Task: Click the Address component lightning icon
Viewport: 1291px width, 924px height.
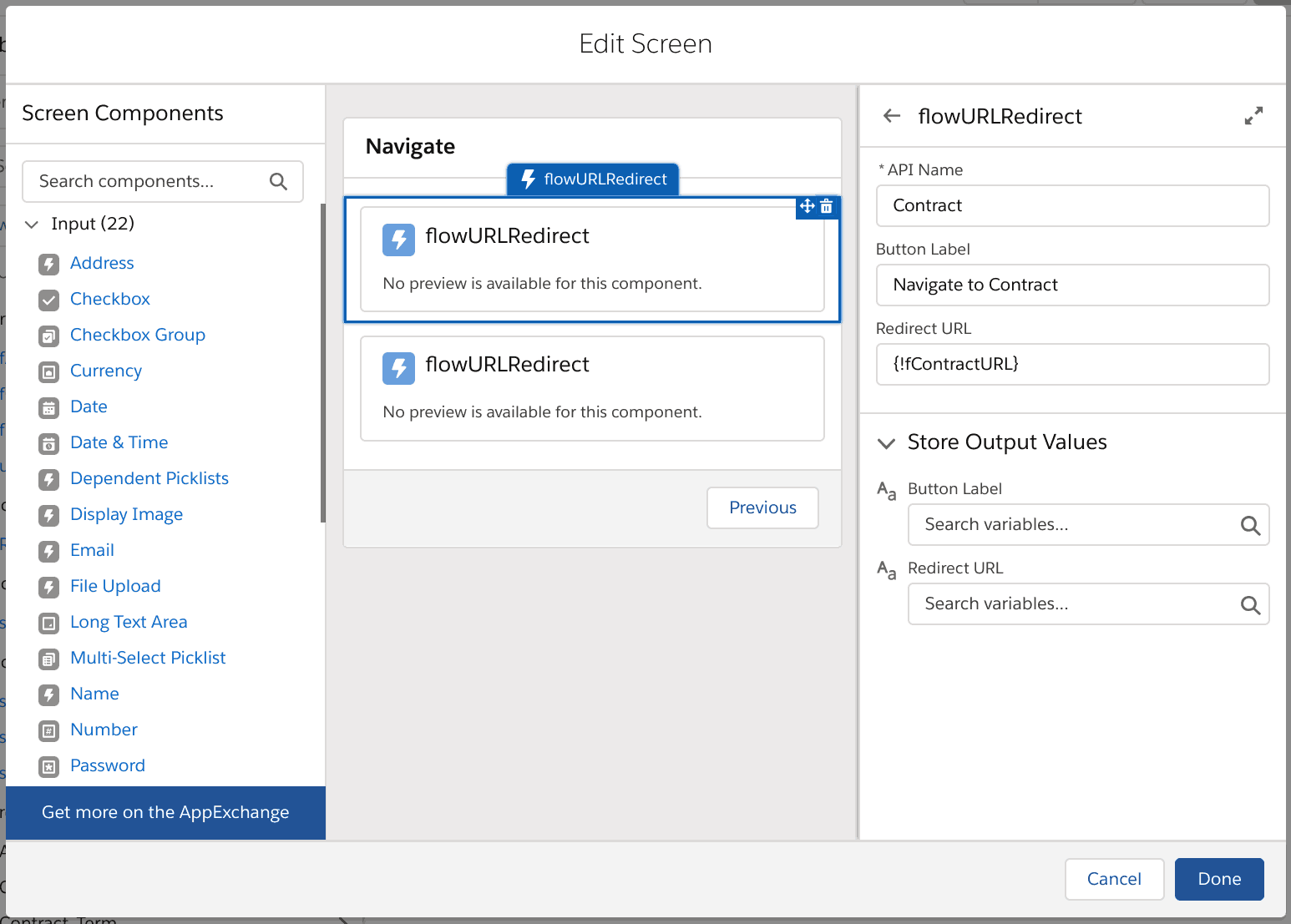Action: coord(48,264)
